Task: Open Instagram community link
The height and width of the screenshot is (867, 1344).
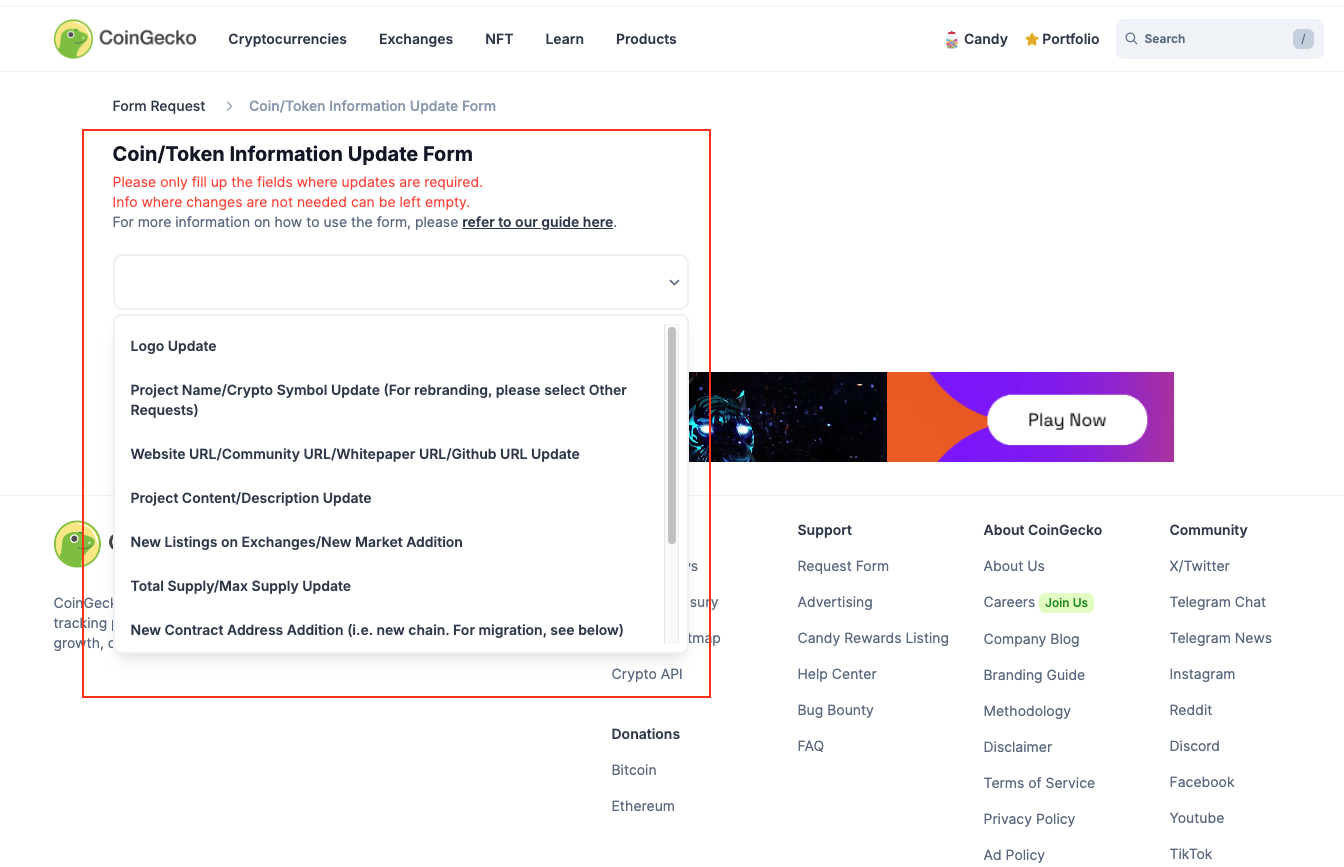Action: coord(1202,674)
